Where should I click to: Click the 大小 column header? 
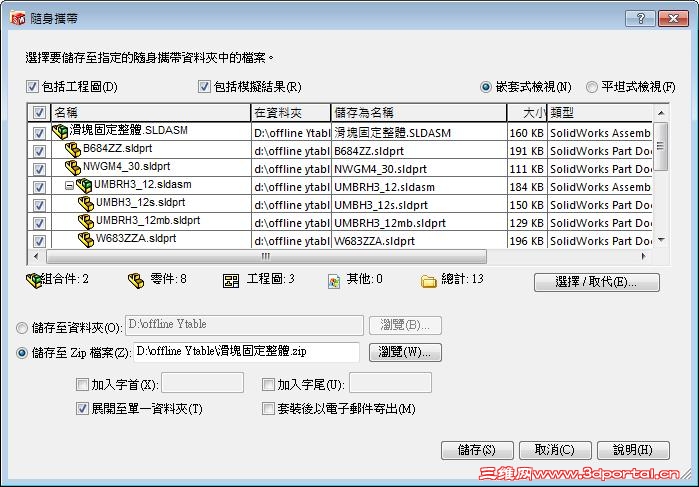pyautogui.click(x=527, y=112)
